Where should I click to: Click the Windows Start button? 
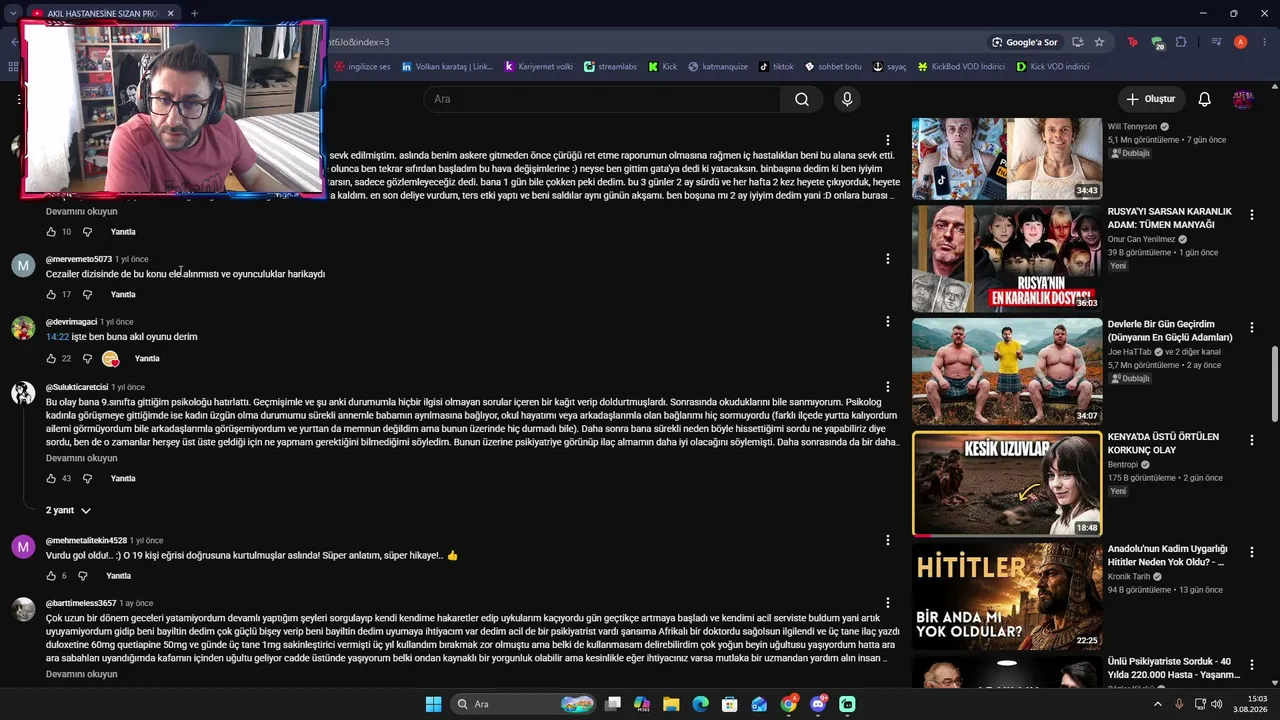tap(433, 704)
